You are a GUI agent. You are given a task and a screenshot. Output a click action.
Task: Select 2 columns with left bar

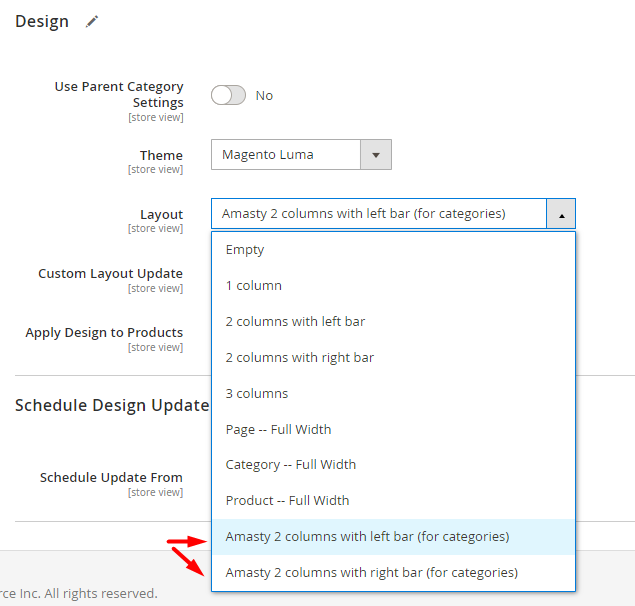point(393,322)
